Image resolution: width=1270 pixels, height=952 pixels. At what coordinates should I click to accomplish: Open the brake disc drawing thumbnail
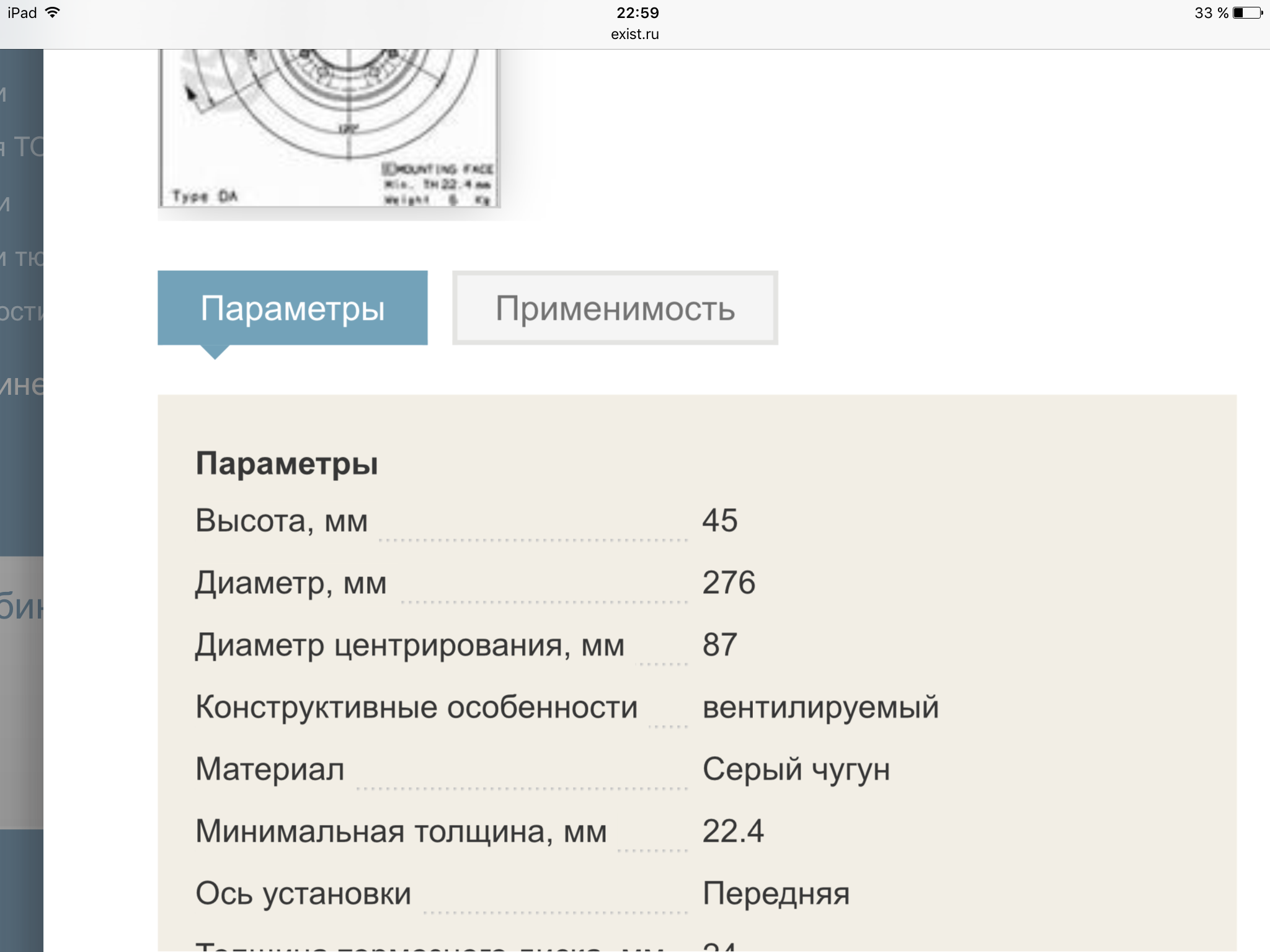(x=329, y=127)
